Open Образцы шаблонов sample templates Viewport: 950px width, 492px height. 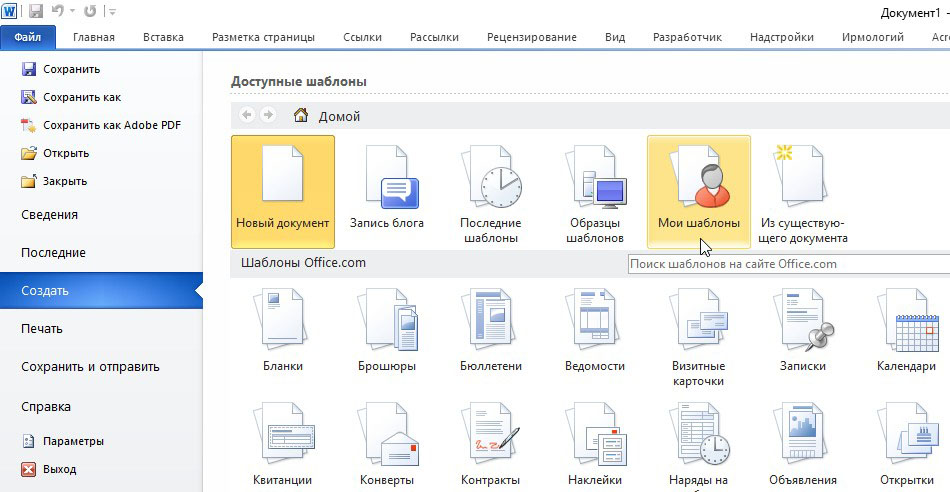594,190
